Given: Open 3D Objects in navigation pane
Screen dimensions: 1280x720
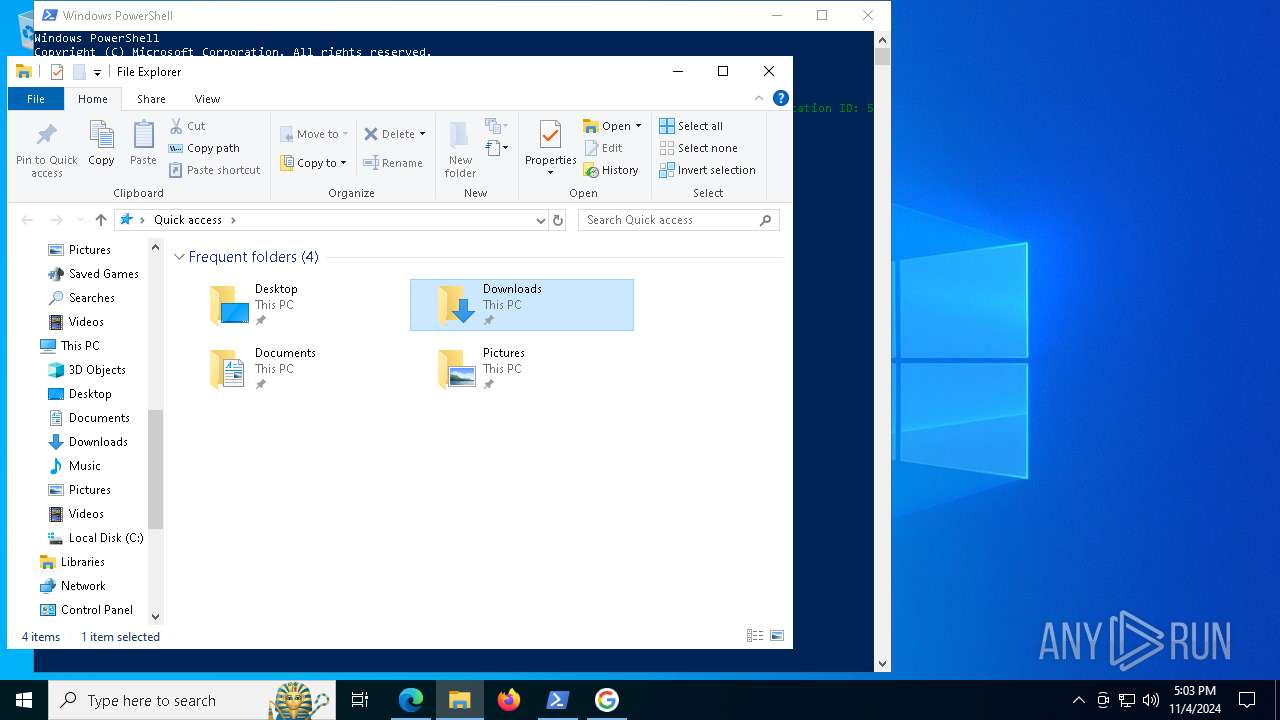Looking at the screenshot, I should point(97,370).
